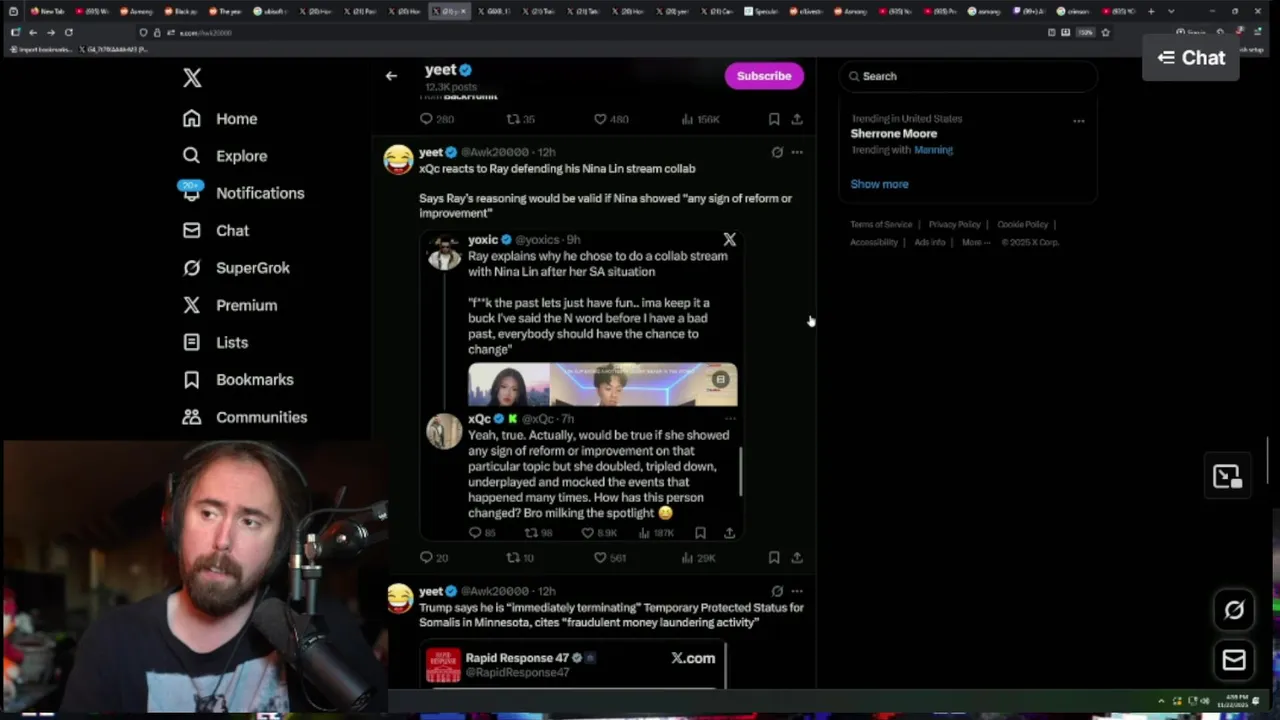Click Grok icon on Trump TPS post
Viewport: 1280px width, 720px height.
pos(777,591)
